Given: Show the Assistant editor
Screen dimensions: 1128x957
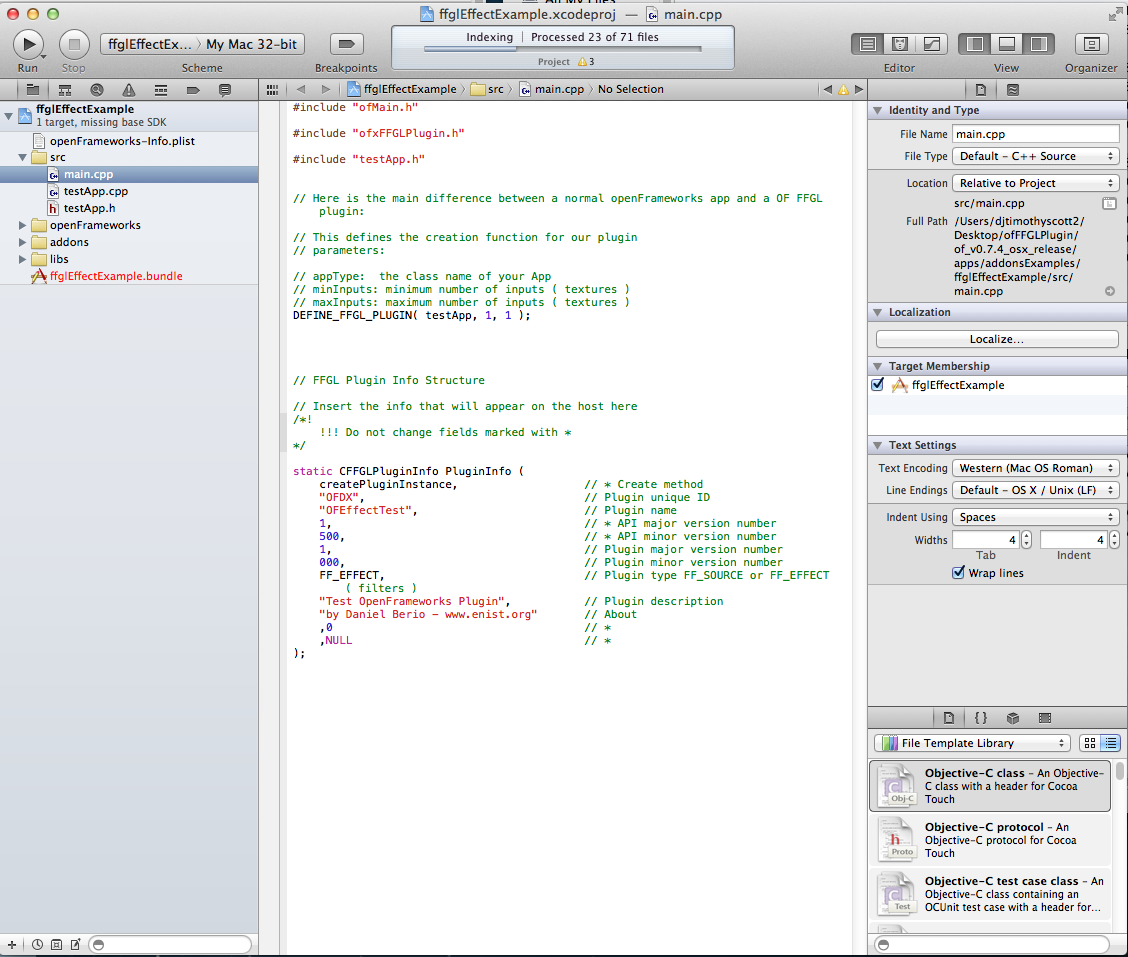Looking at the screenshot, I should tap(900, 44).
